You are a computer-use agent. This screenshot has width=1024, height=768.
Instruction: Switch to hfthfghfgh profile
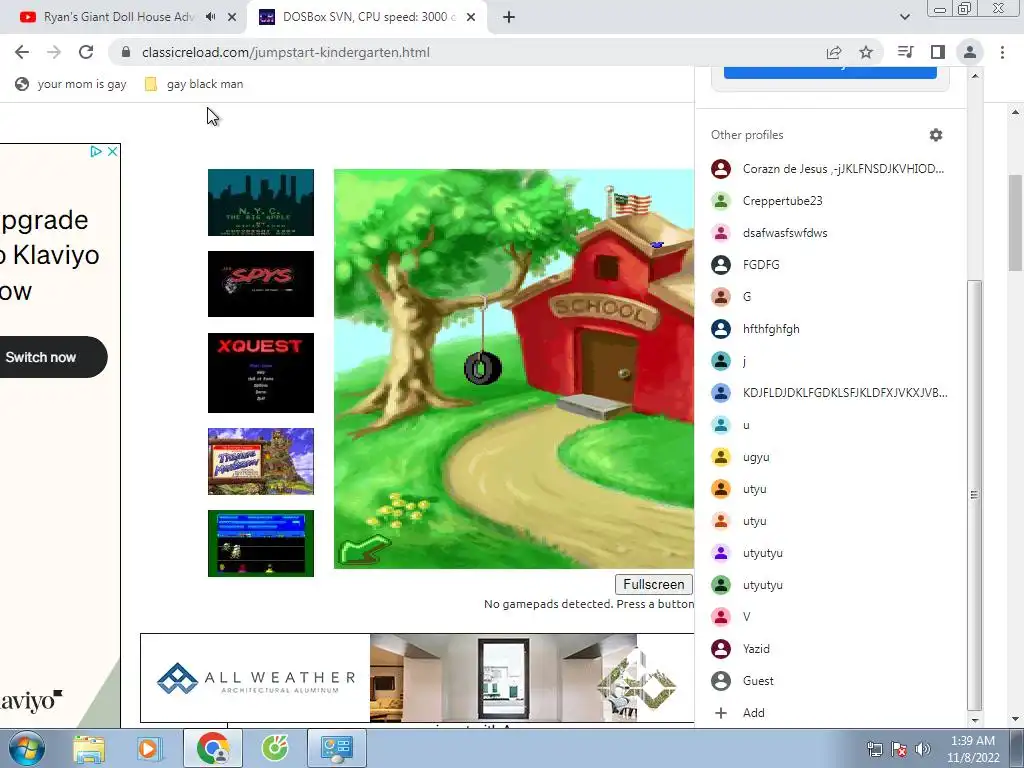[x=830, y=328]
